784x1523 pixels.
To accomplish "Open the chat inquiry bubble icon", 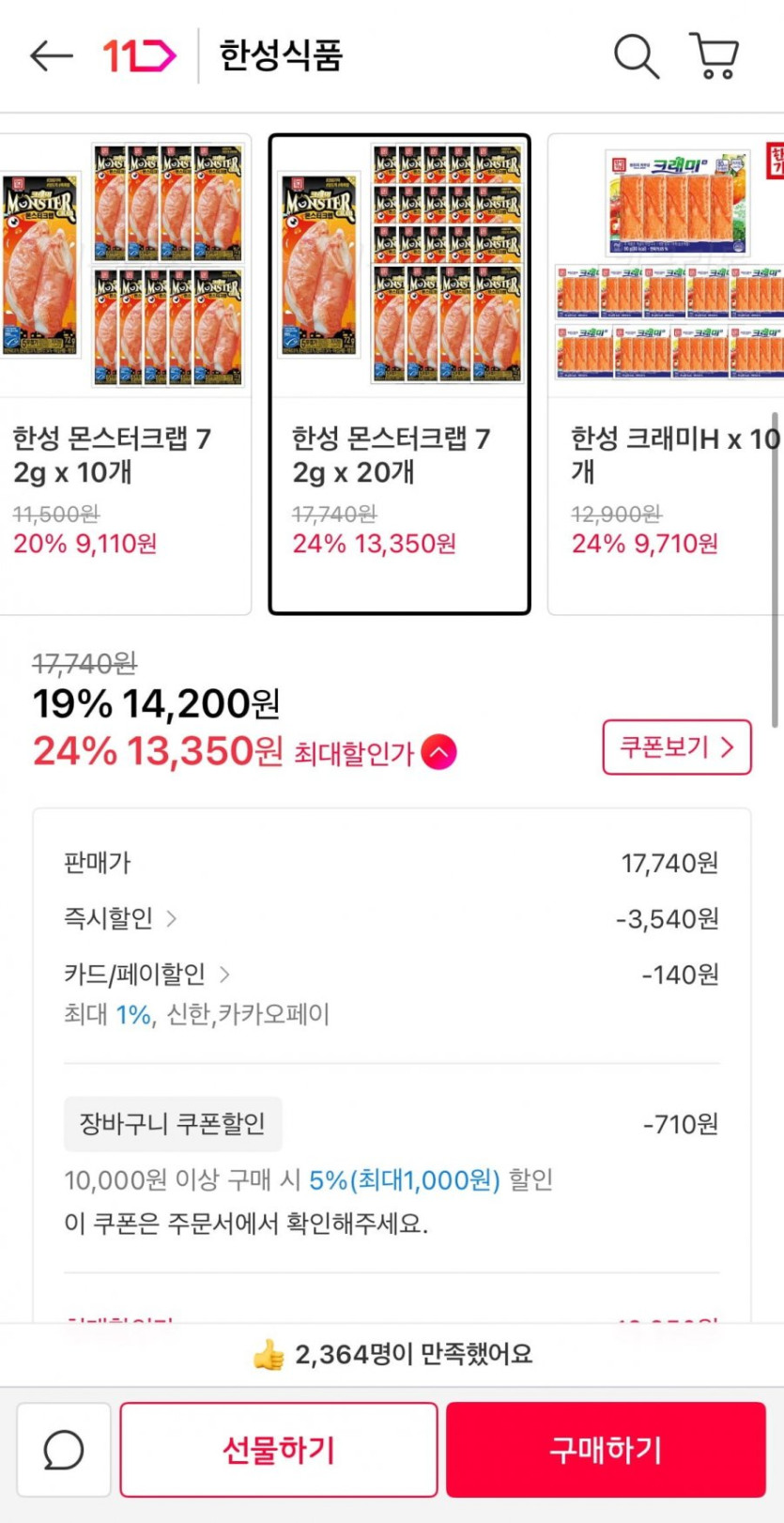I will point(64,1450).
